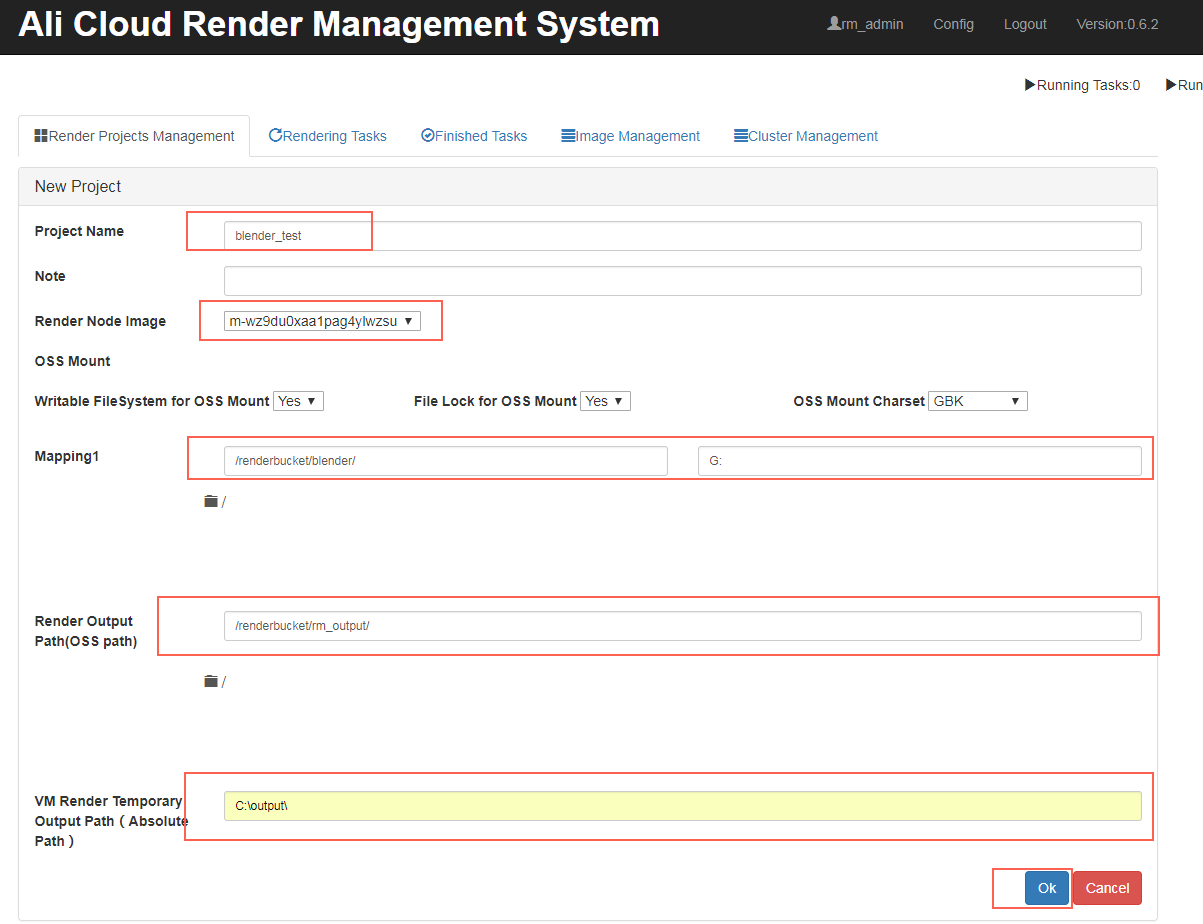This screenshot has height=924, width=1203.
Task: Click the Ok button
Action: point(1047,888)
